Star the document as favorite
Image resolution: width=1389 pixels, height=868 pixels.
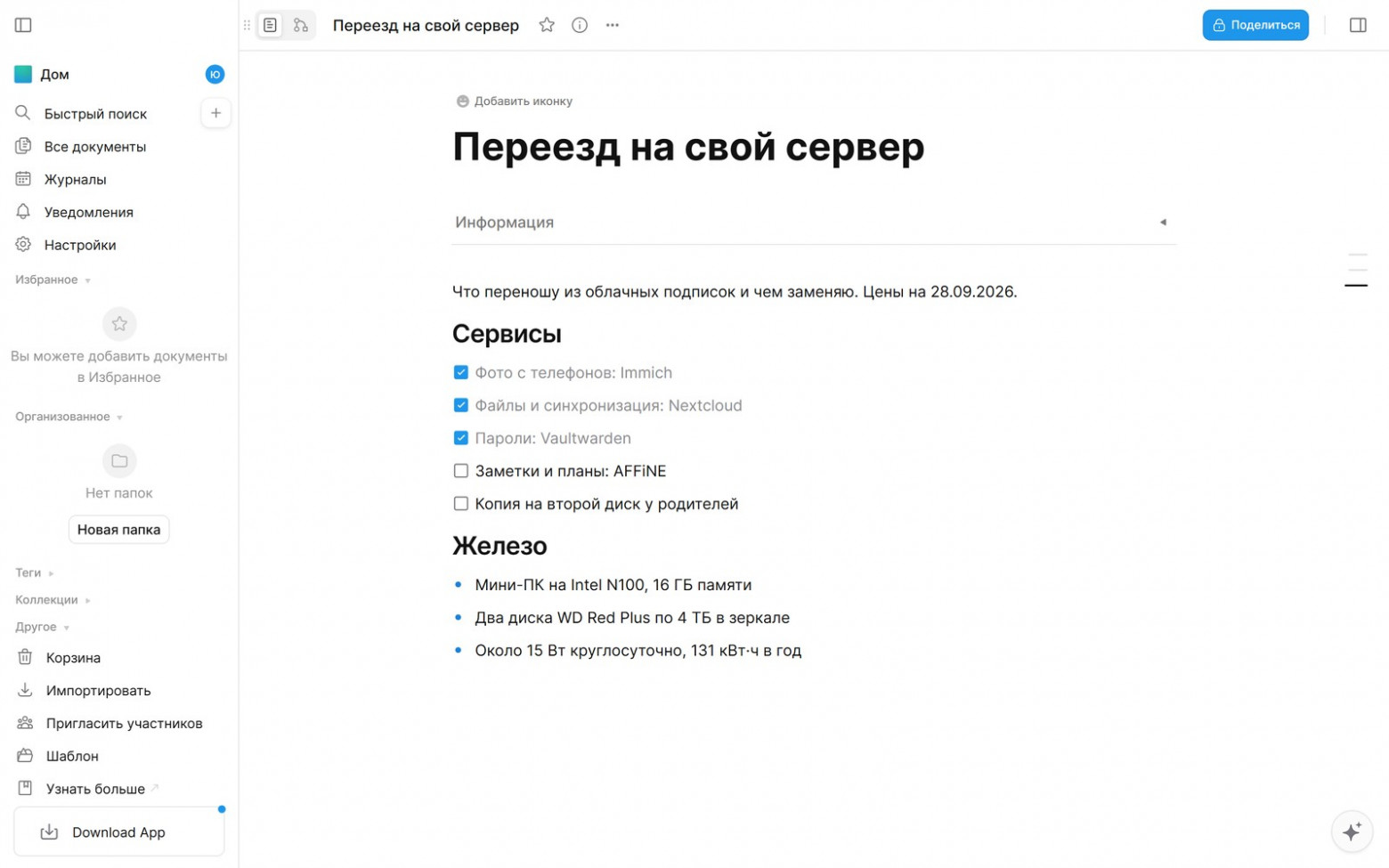tap(547, 25)
